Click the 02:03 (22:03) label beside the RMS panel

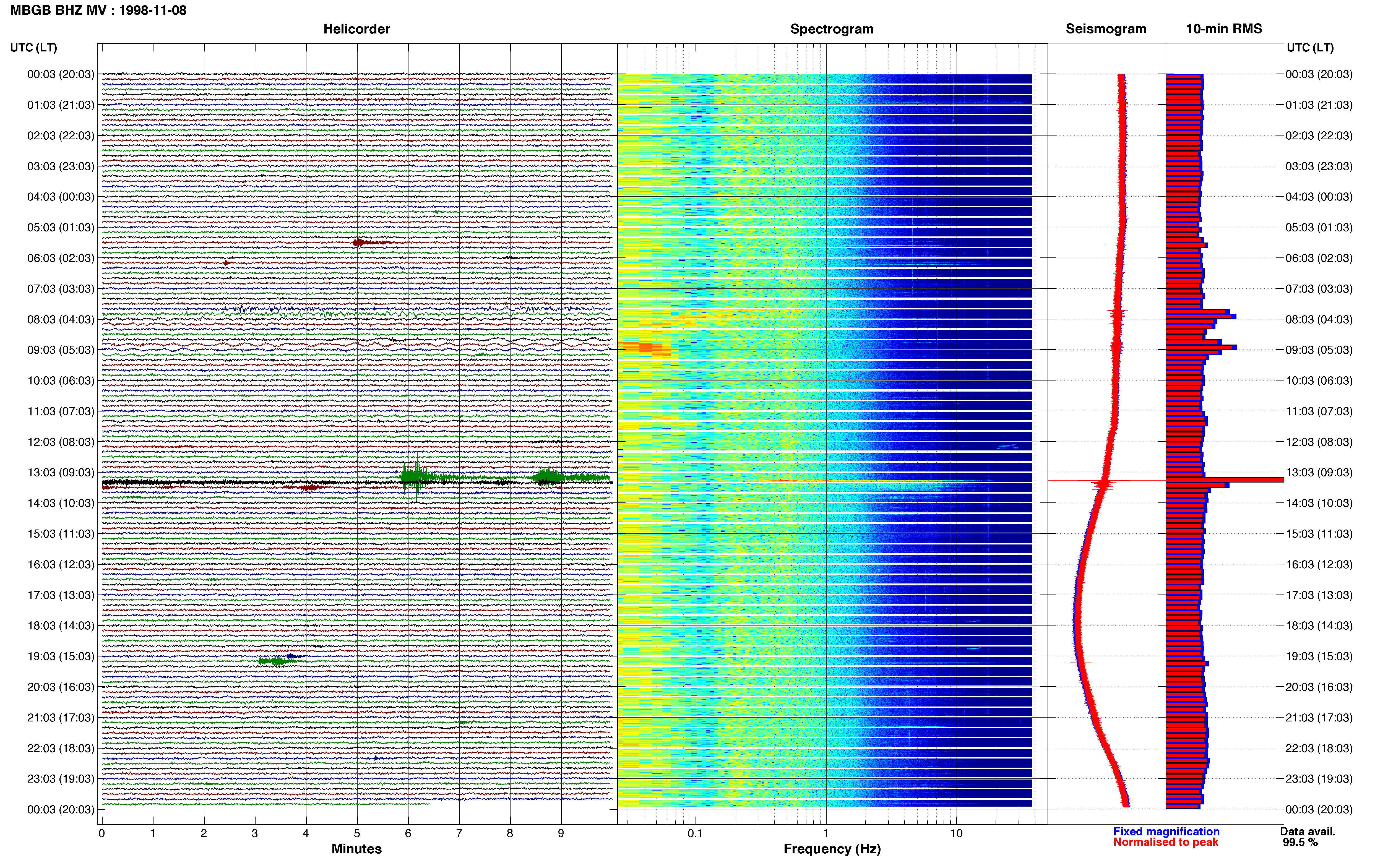tap(1319, 135)
